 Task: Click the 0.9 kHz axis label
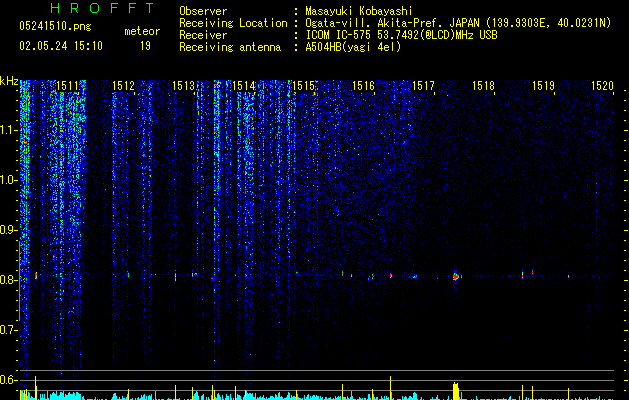[x=8, y=230]
